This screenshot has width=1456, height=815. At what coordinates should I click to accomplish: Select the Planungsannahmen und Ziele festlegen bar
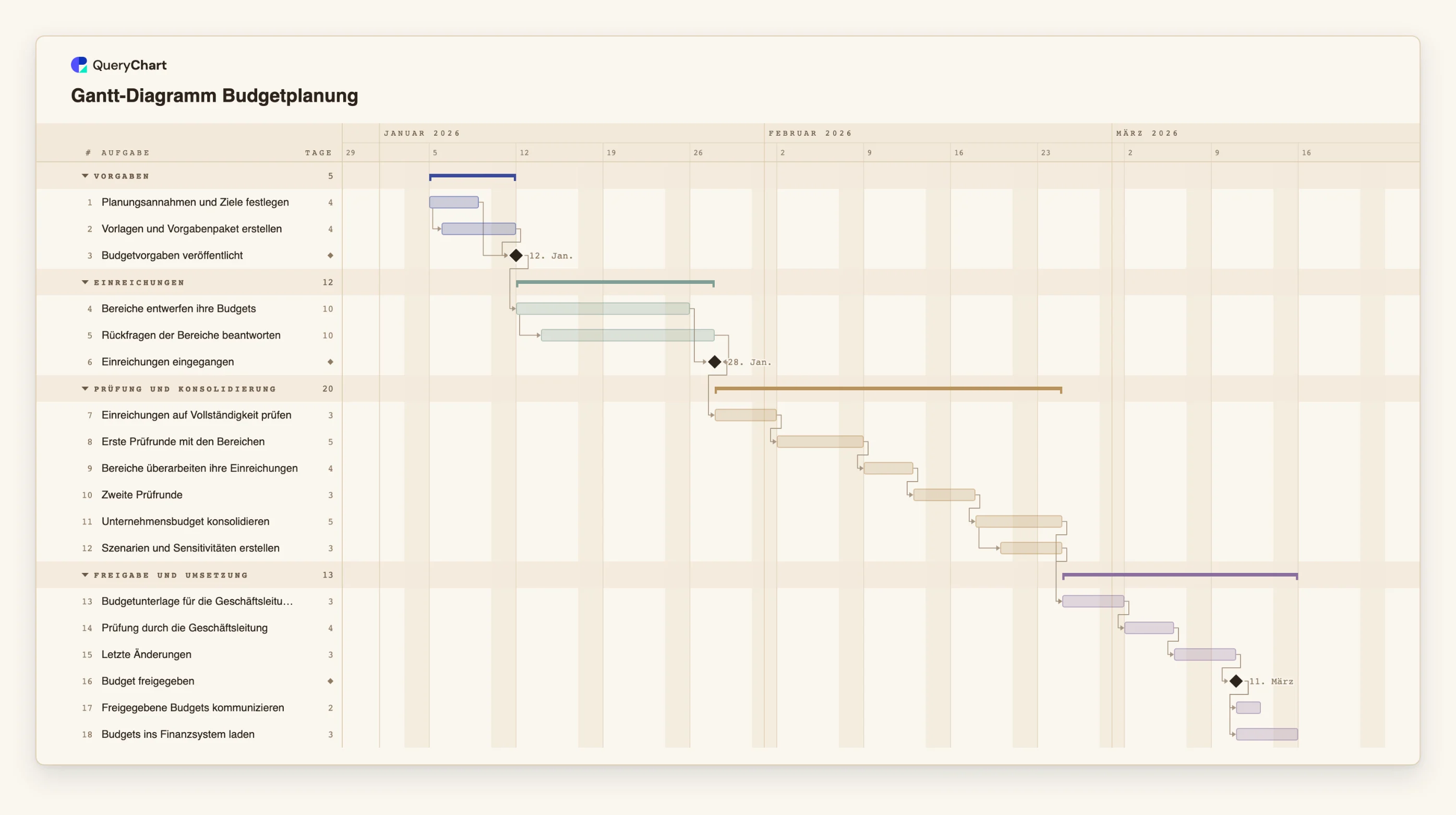point(454,202)
